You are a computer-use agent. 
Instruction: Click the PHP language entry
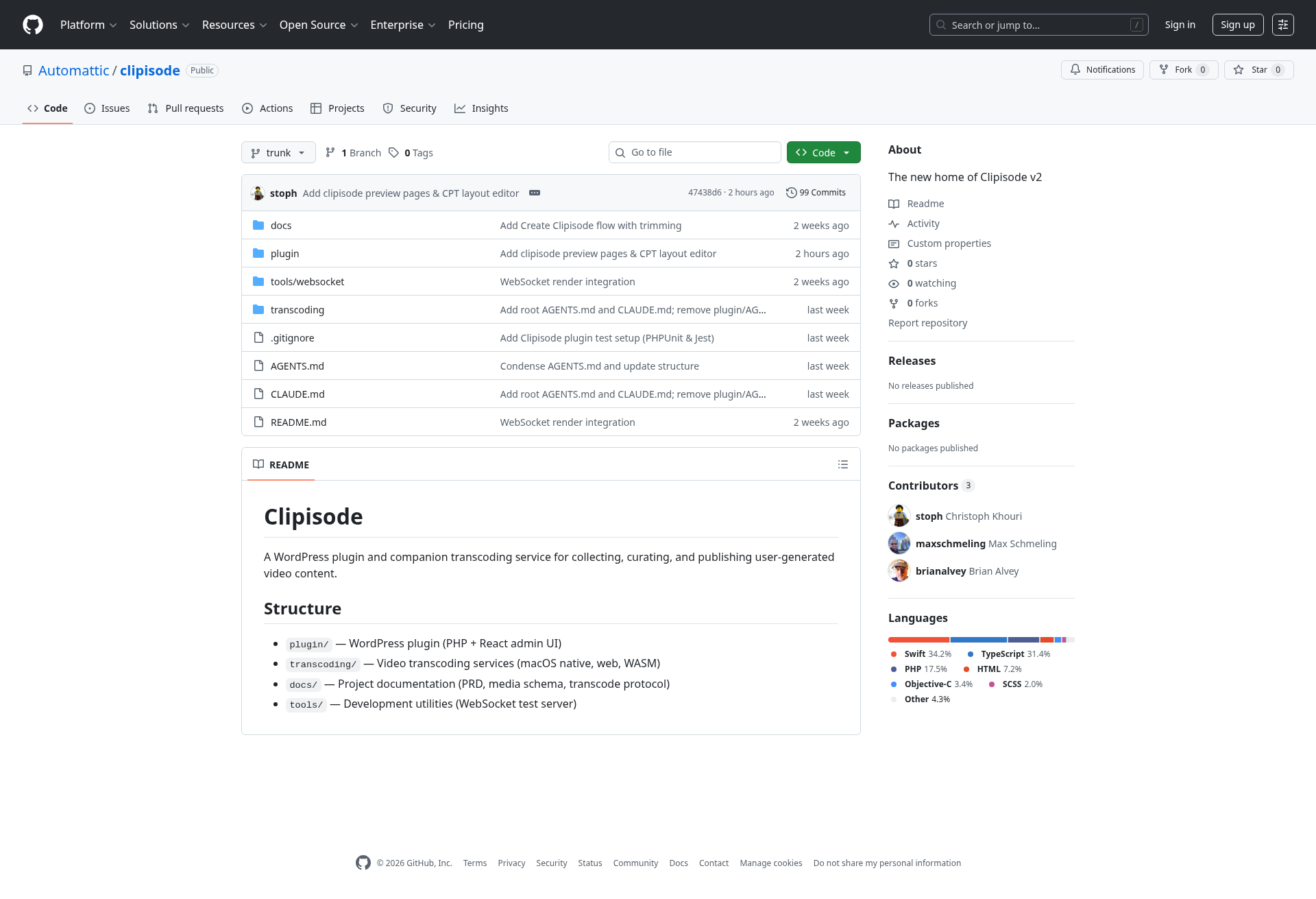919,669
